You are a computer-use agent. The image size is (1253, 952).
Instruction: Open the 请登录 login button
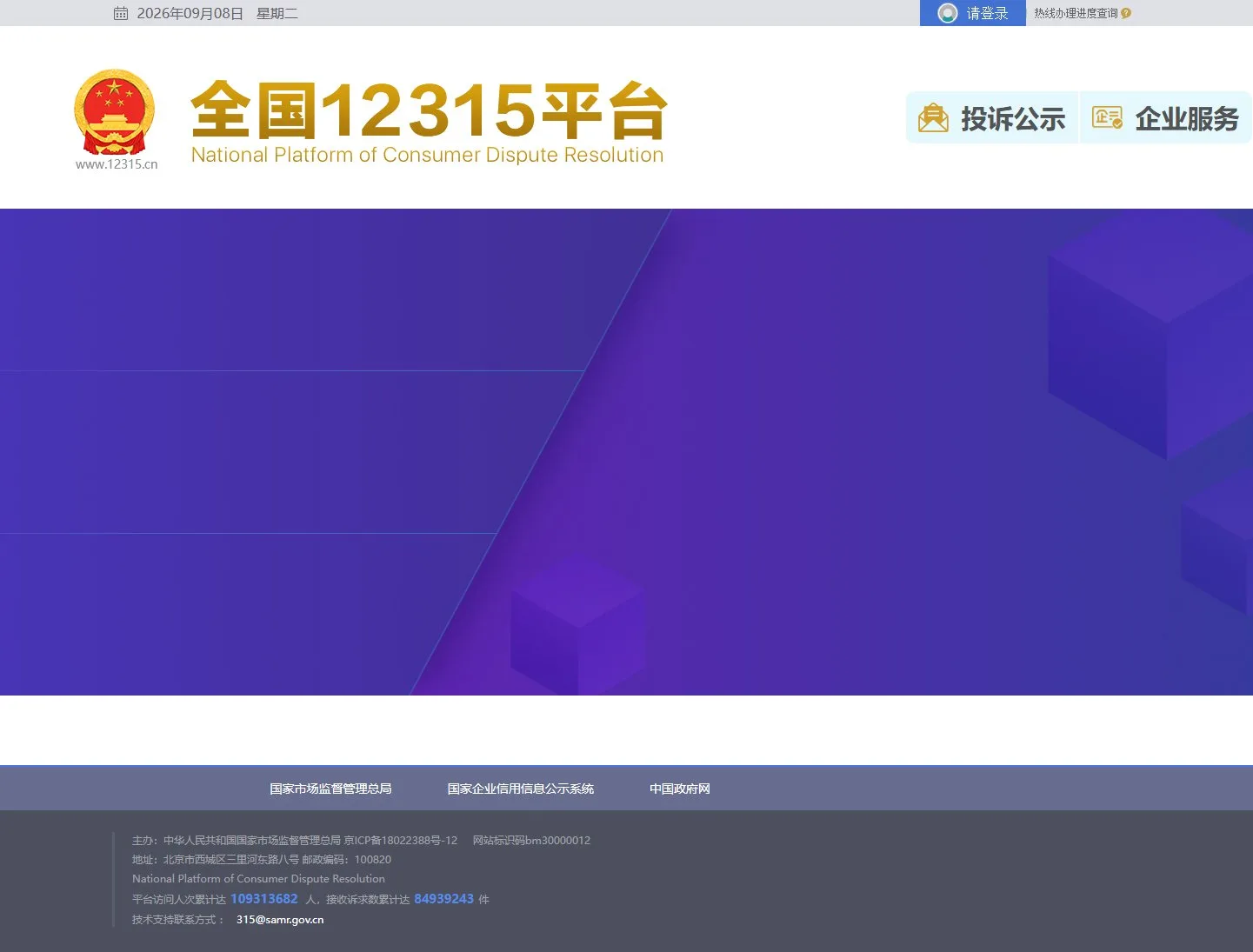pos(973,13)
